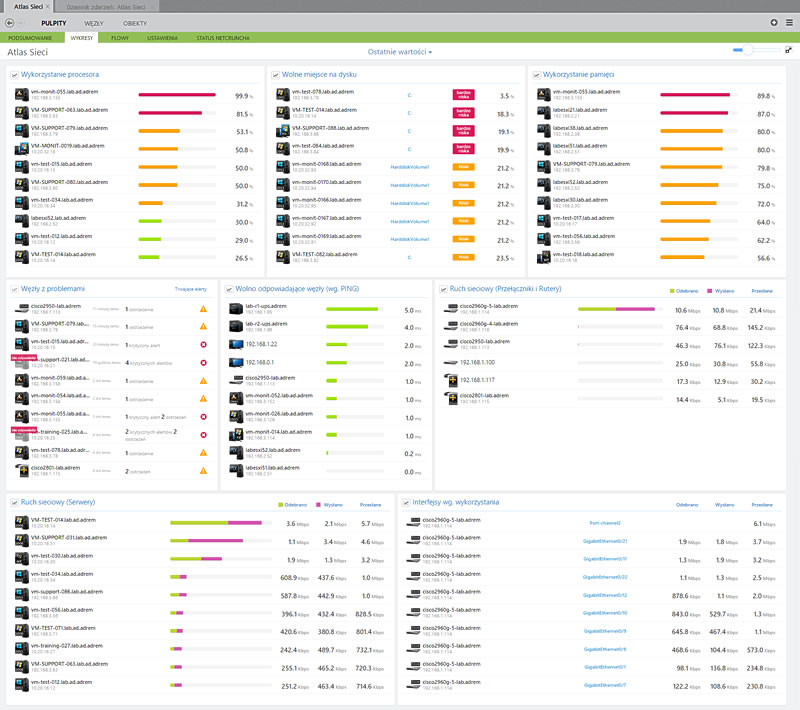Open the WĘZŁY top menu section
This screenshot has height=710, width=800.
point(93,21)
